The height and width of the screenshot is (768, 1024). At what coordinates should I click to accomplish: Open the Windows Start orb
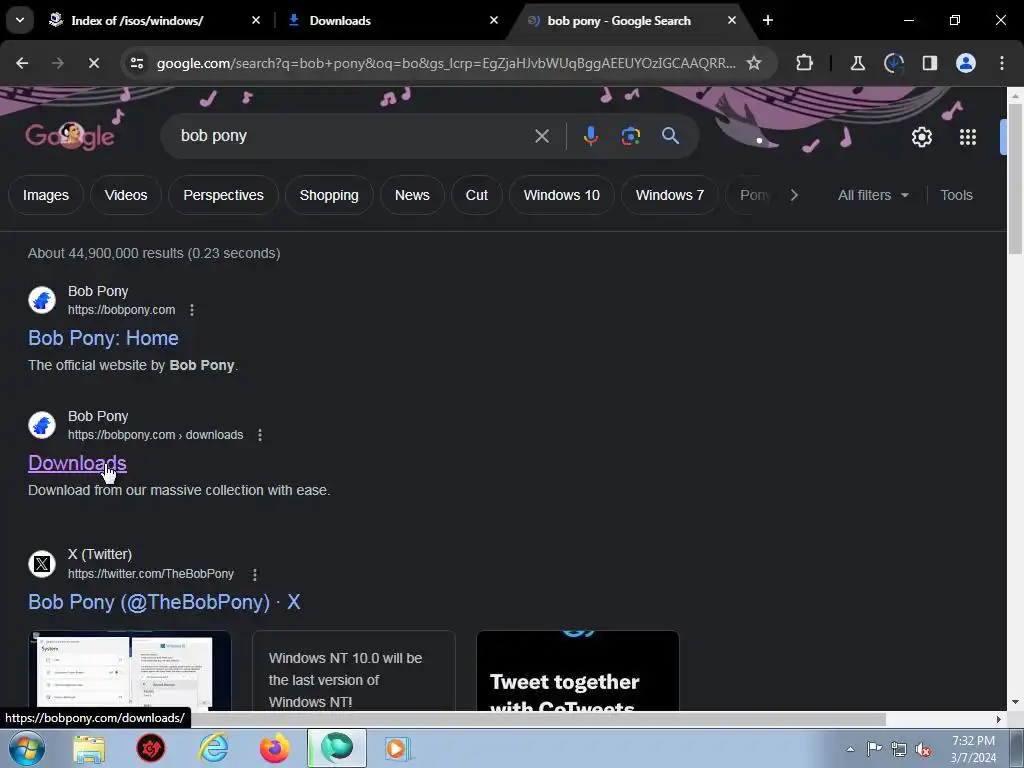[x=25, y=748]
